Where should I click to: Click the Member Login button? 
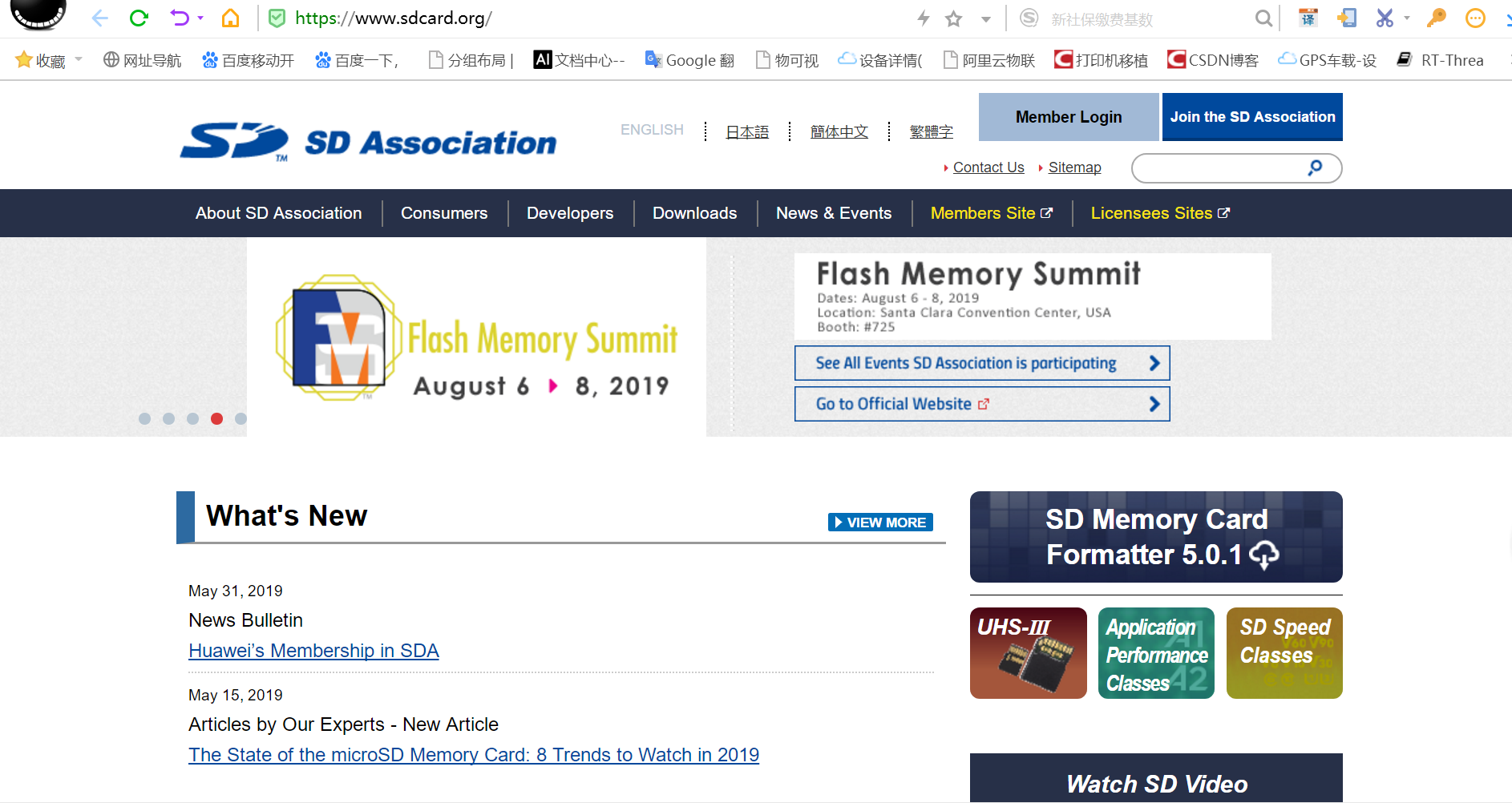(x=1069, y=117)
